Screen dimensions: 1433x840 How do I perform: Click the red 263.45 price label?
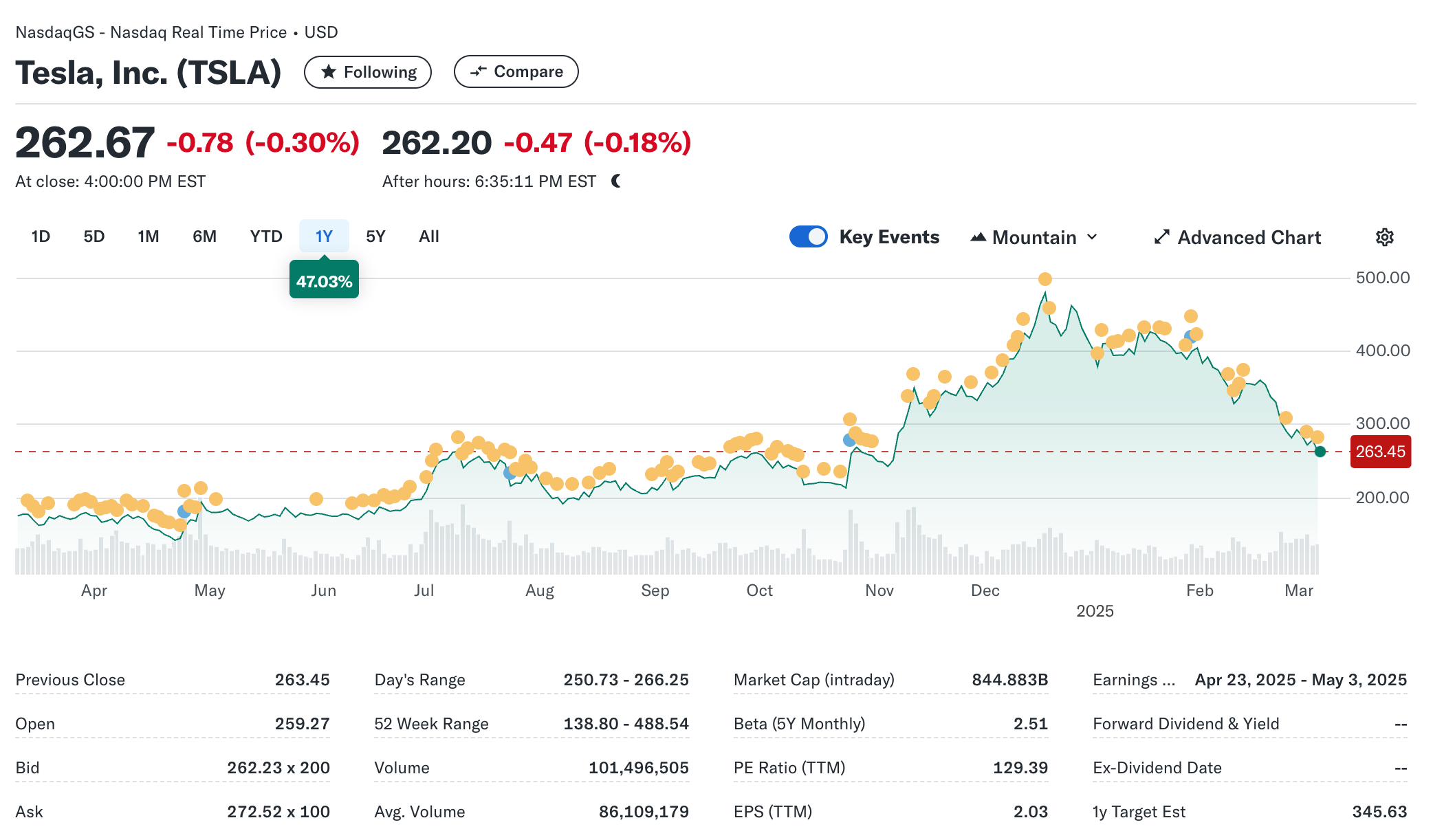1380,452
